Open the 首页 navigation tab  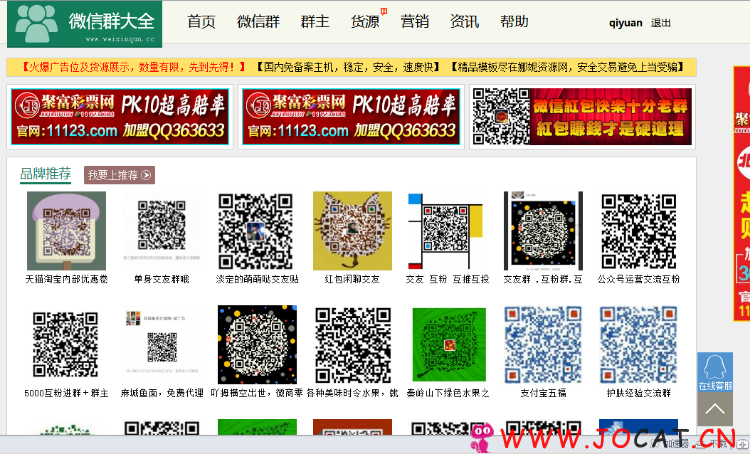[x=201, y=22]
